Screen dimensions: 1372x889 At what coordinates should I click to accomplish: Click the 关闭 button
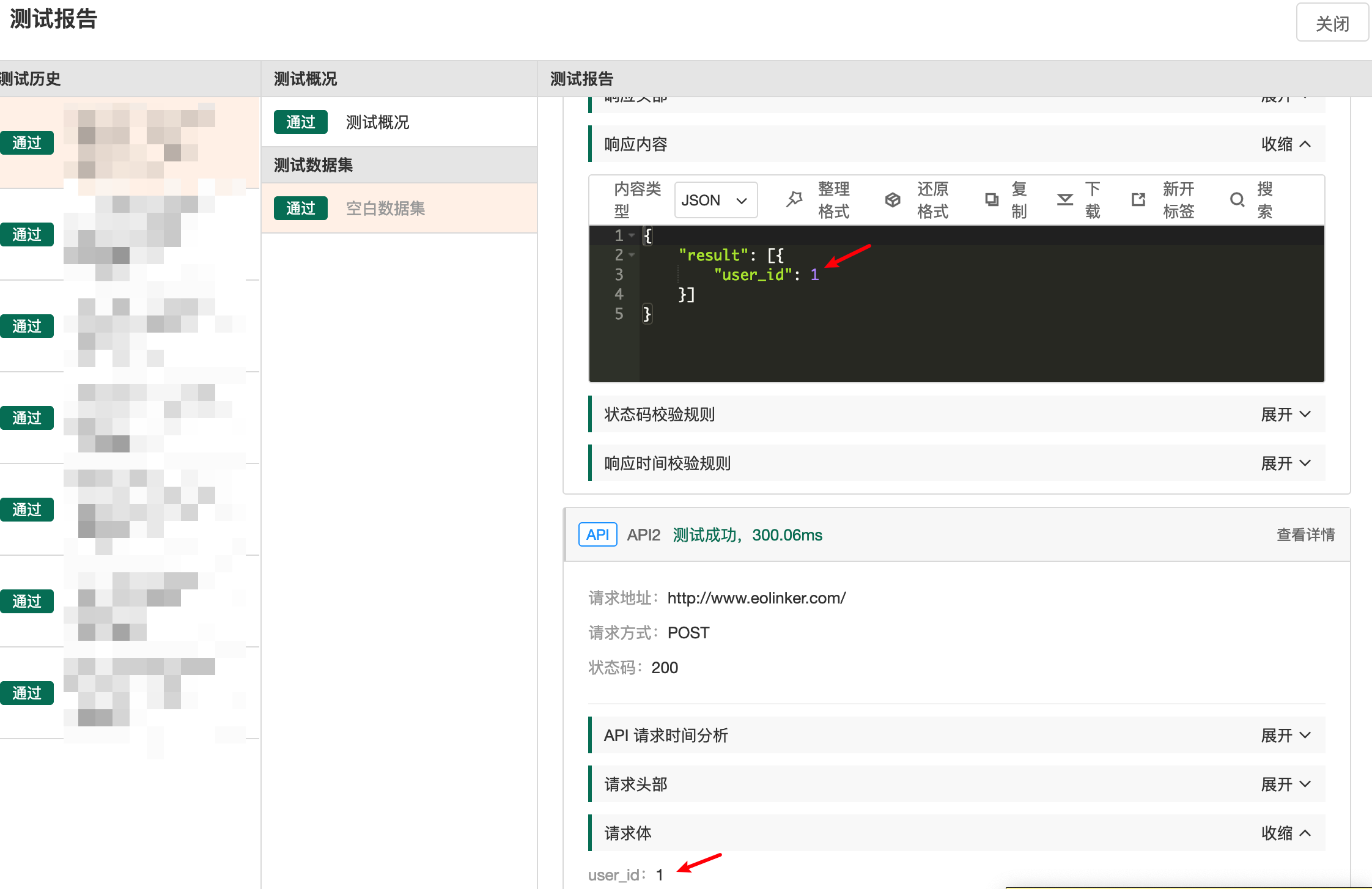1332,23
